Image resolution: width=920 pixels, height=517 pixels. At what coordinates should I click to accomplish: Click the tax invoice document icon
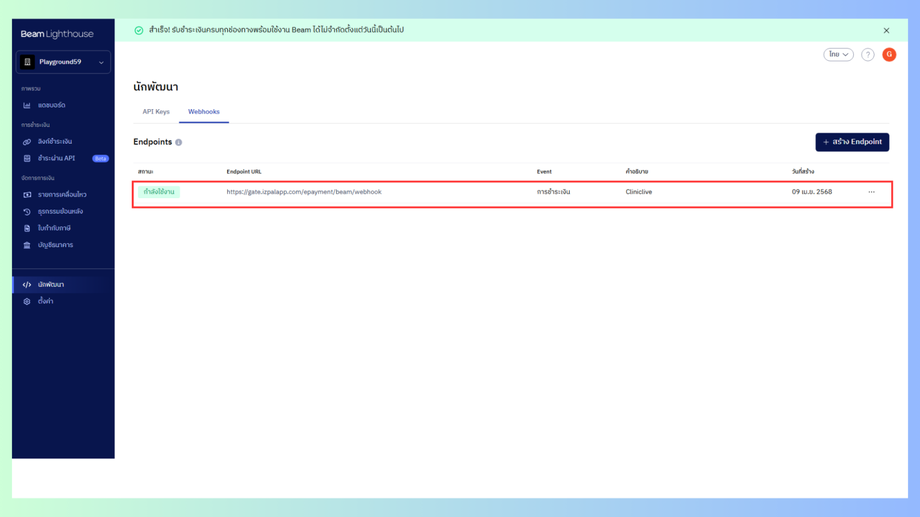(x=27, y=228)
